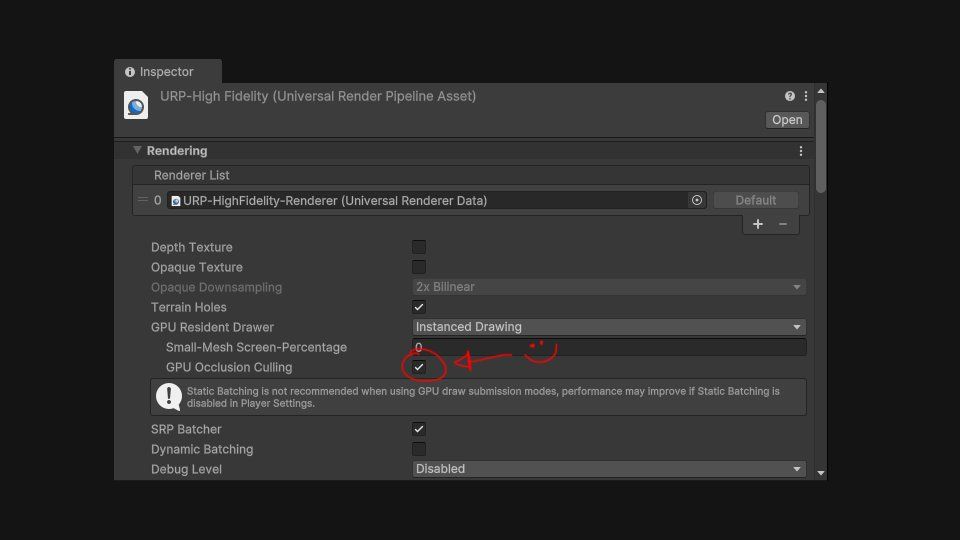Screen dimensions: 960x540
Task: Enable Opaque Texture checkbox
Action: 419,267
